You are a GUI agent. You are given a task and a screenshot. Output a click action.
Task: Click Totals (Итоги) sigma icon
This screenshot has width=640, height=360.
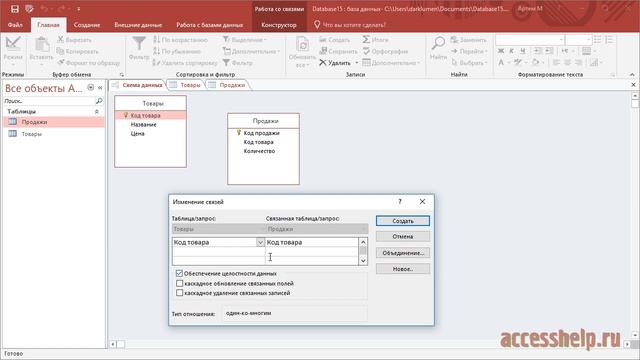click(x=366, y=40)
